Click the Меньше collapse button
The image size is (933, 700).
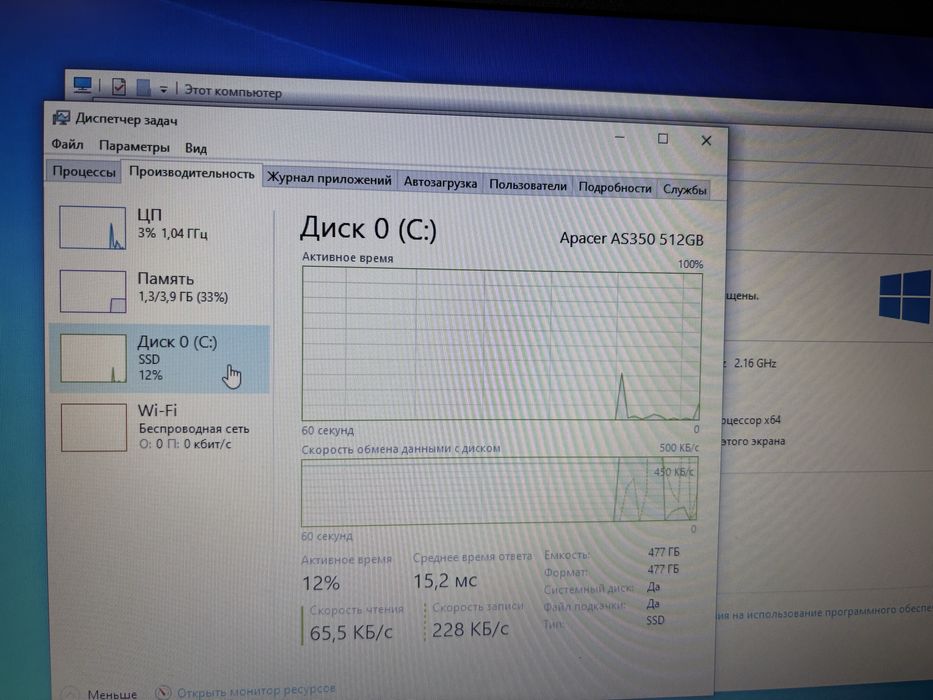(x=112, y=694)
